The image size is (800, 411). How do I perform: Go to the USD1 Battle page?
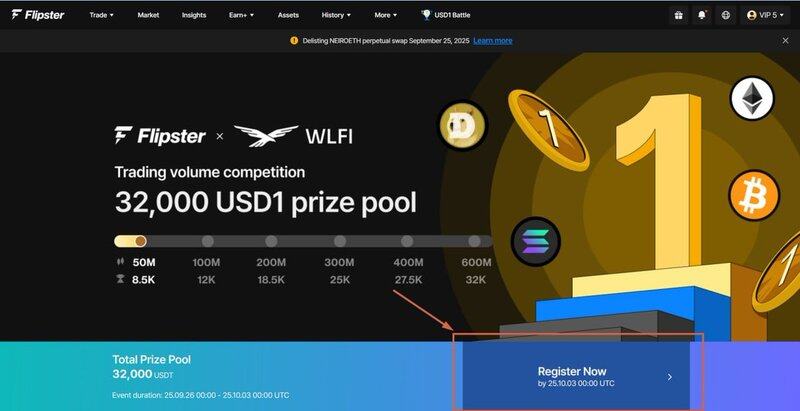tap(446, 15)
